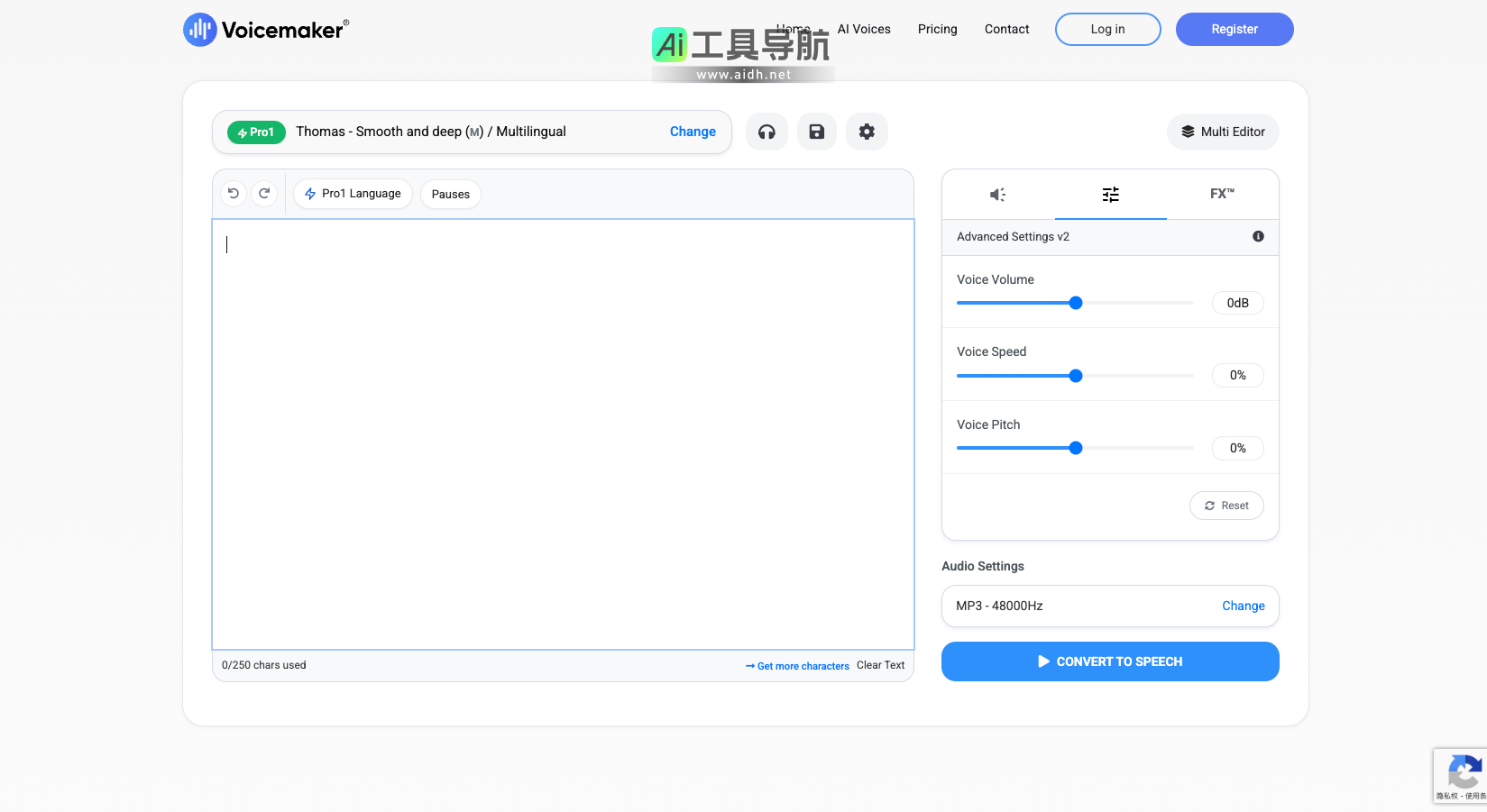Click the redo arrow icon
Viewport: 1487px width, 812px height.
pos(264,193)
